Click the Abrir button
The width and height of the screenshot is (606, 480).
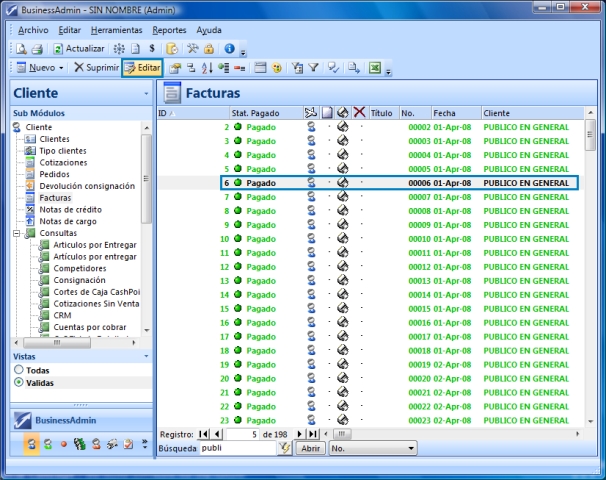(x=310, y=449)
